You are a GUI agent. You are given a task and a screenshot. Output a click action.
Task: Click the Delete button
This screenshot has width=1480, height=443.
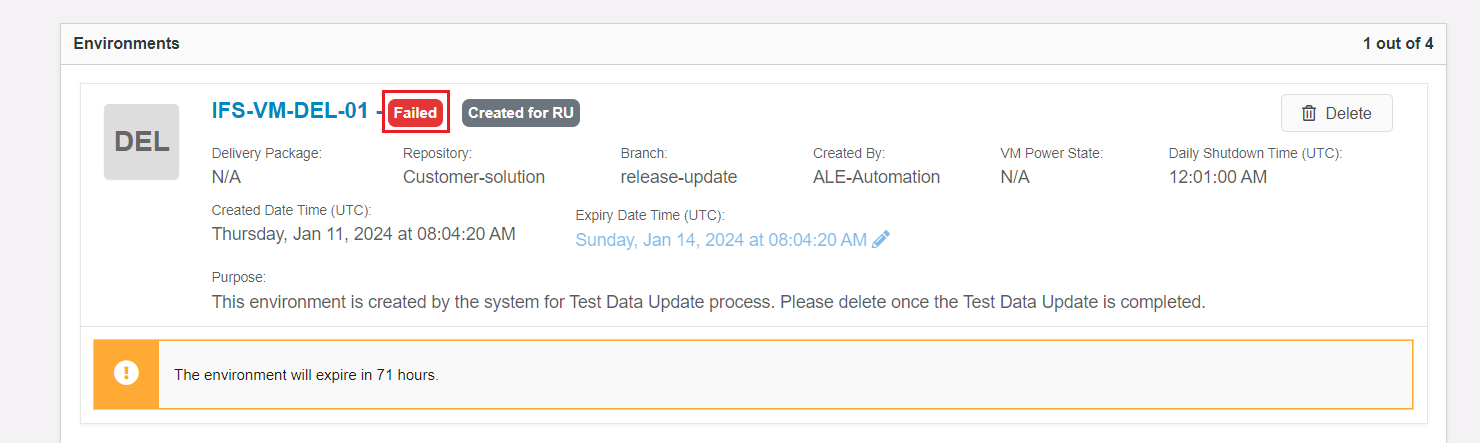(1336, 113)
